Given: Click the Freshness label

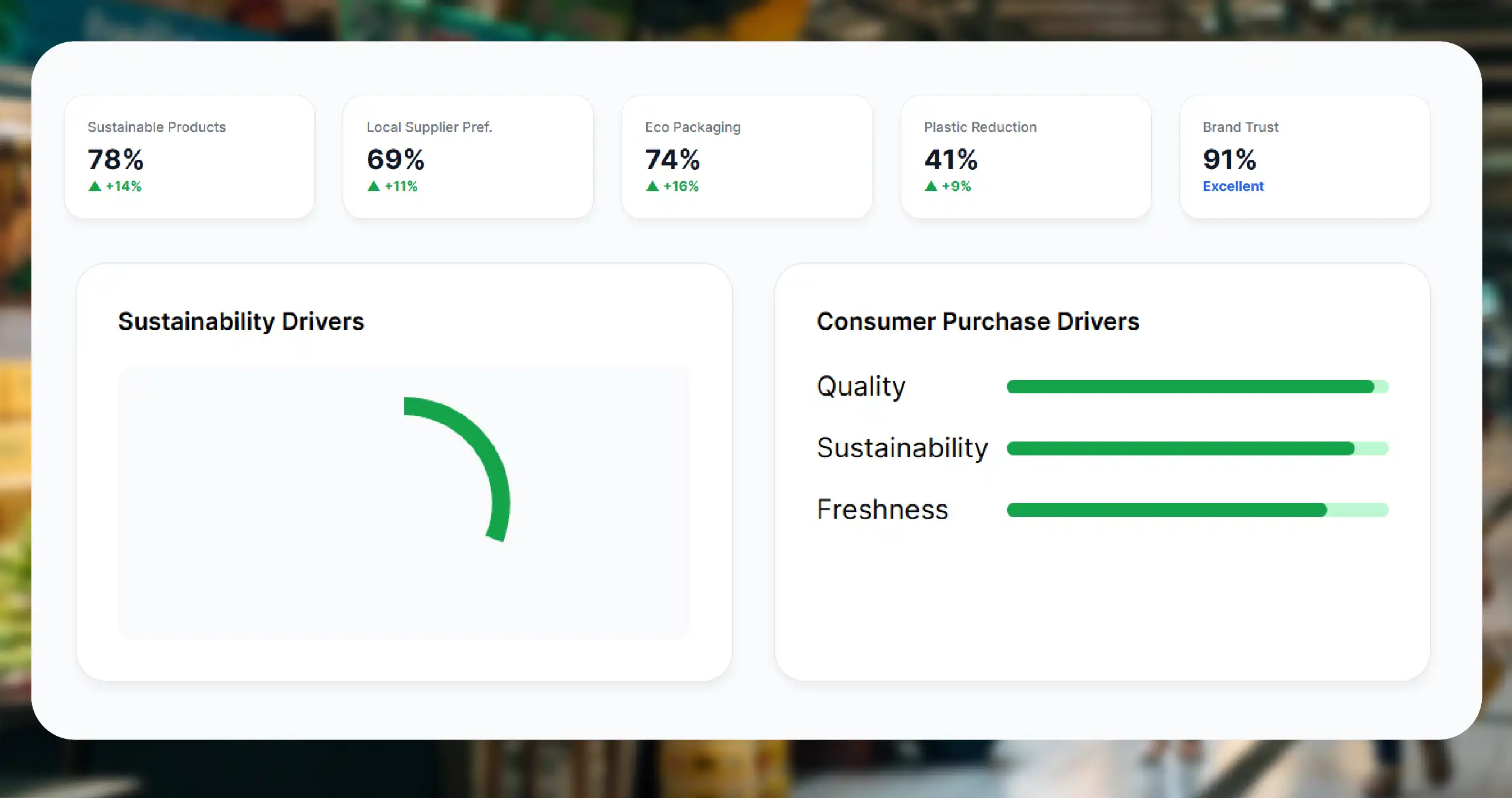Looking at the screenshot, I should 883,510.
